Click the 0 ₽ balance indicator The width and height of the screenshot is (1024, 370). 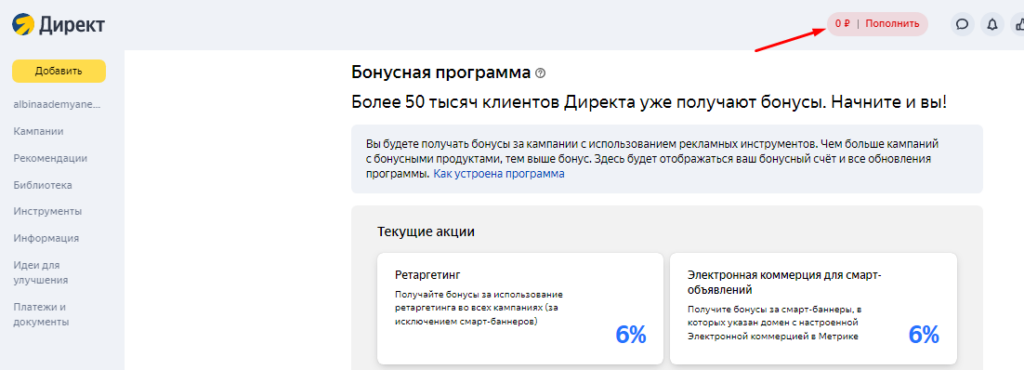point(842,24)
